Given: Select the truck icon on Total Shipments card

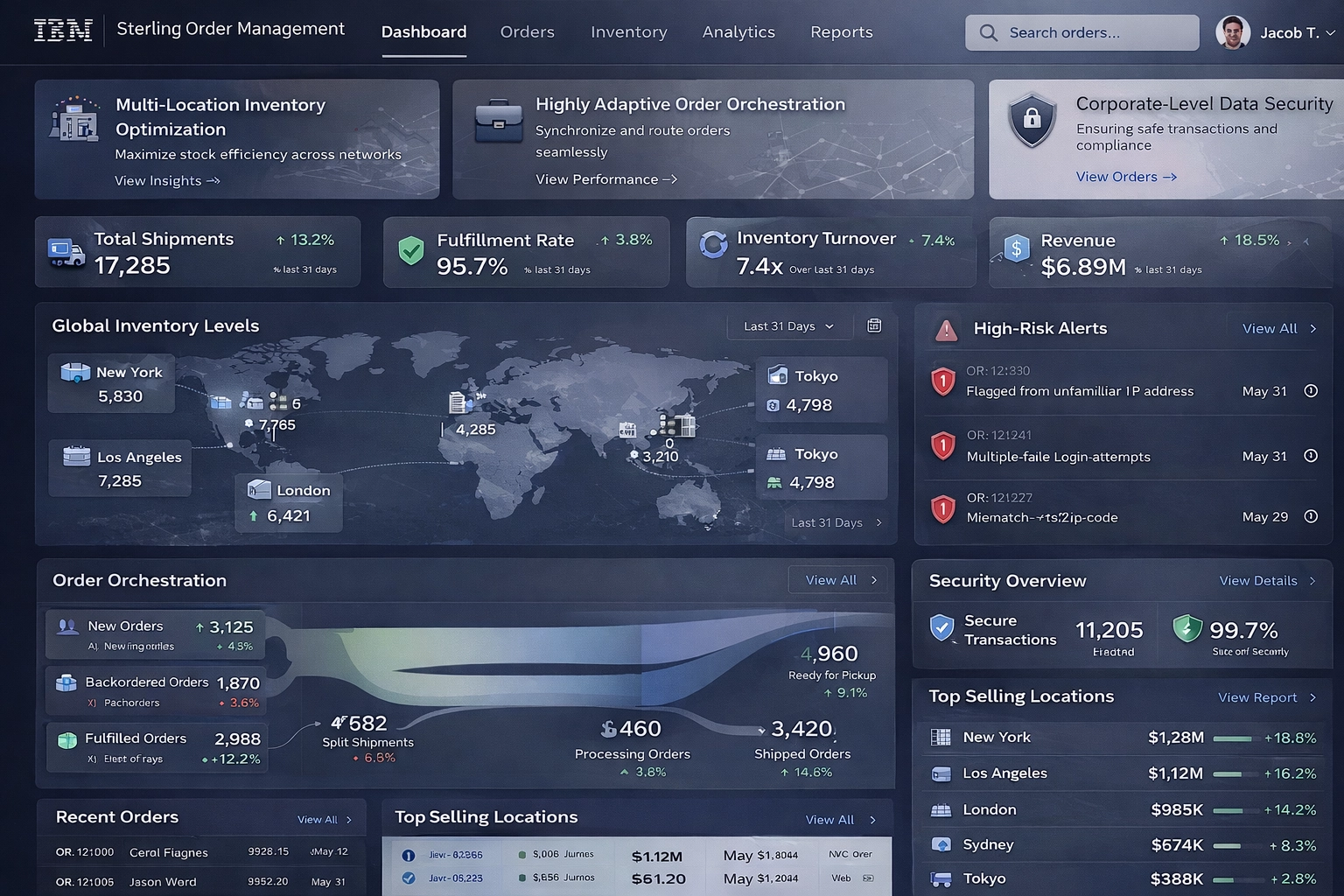Looking at the screenshot, I should (65, 252).
